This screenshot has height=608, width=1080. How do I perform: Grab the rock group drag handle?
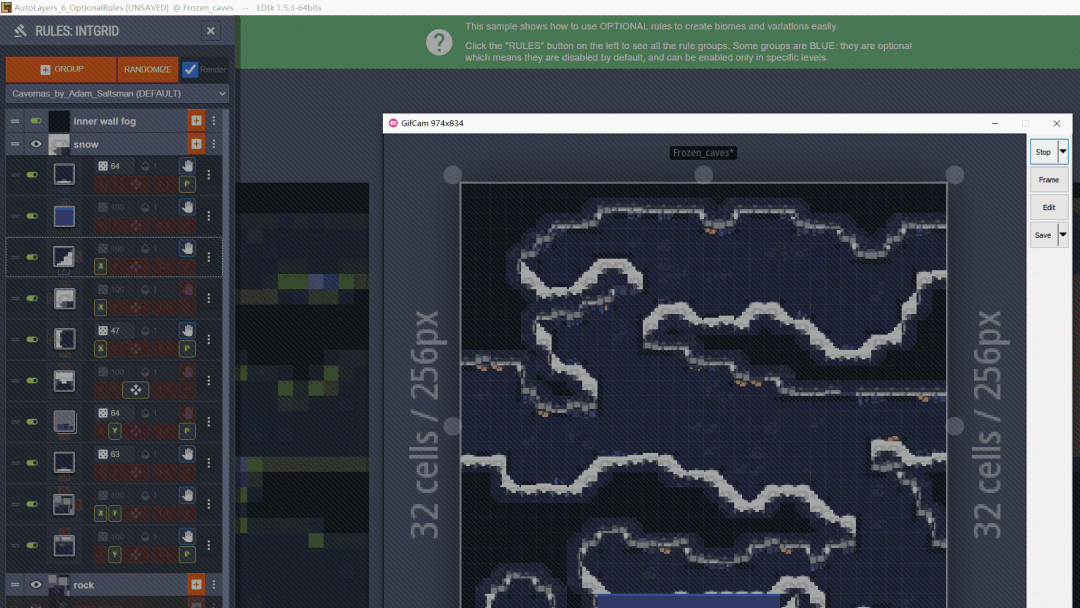14,585
